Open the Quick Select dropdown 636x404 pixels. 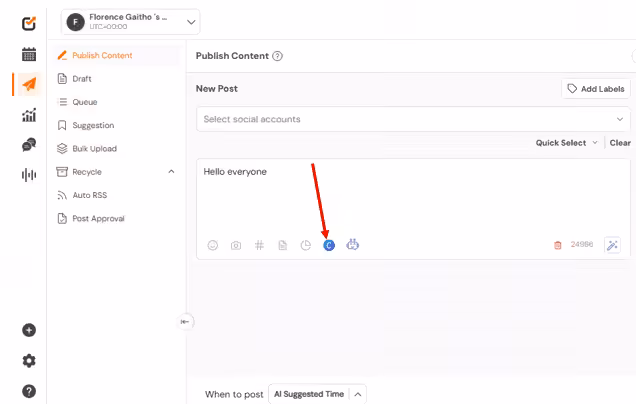[567, 143]
